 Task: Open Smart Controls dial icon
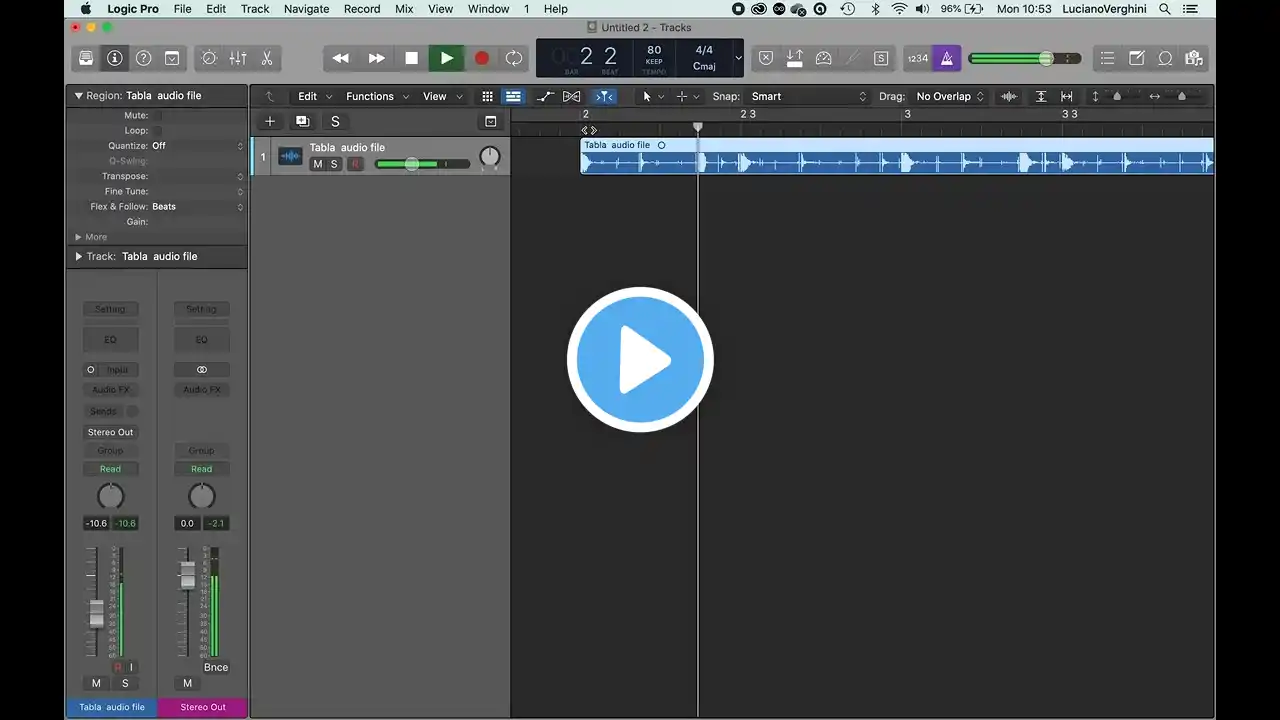(209, 58)
